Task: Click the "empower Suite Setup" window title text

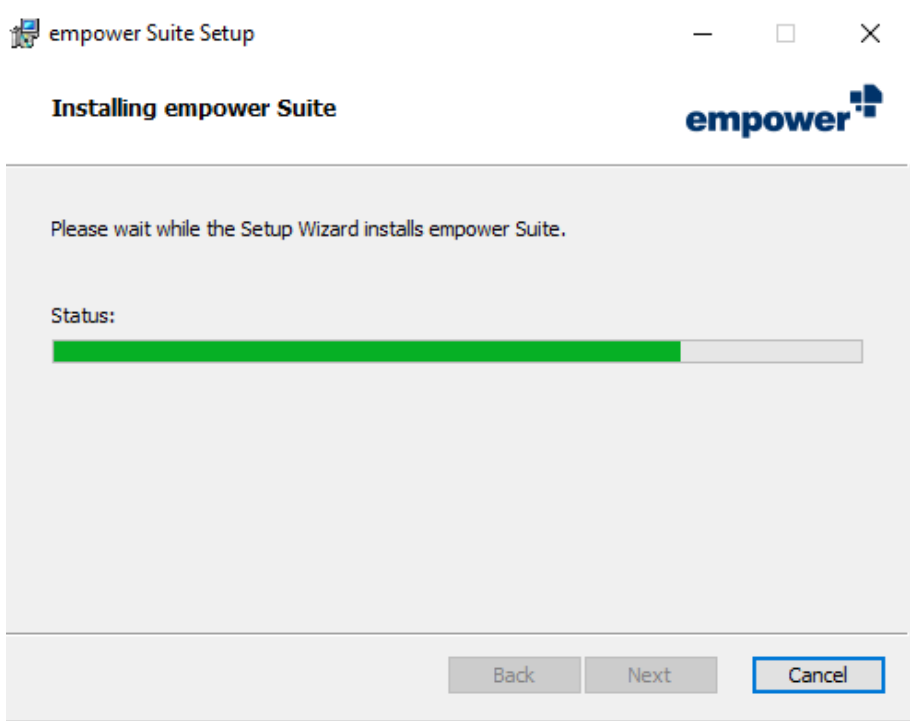Action: coord(151,34)
